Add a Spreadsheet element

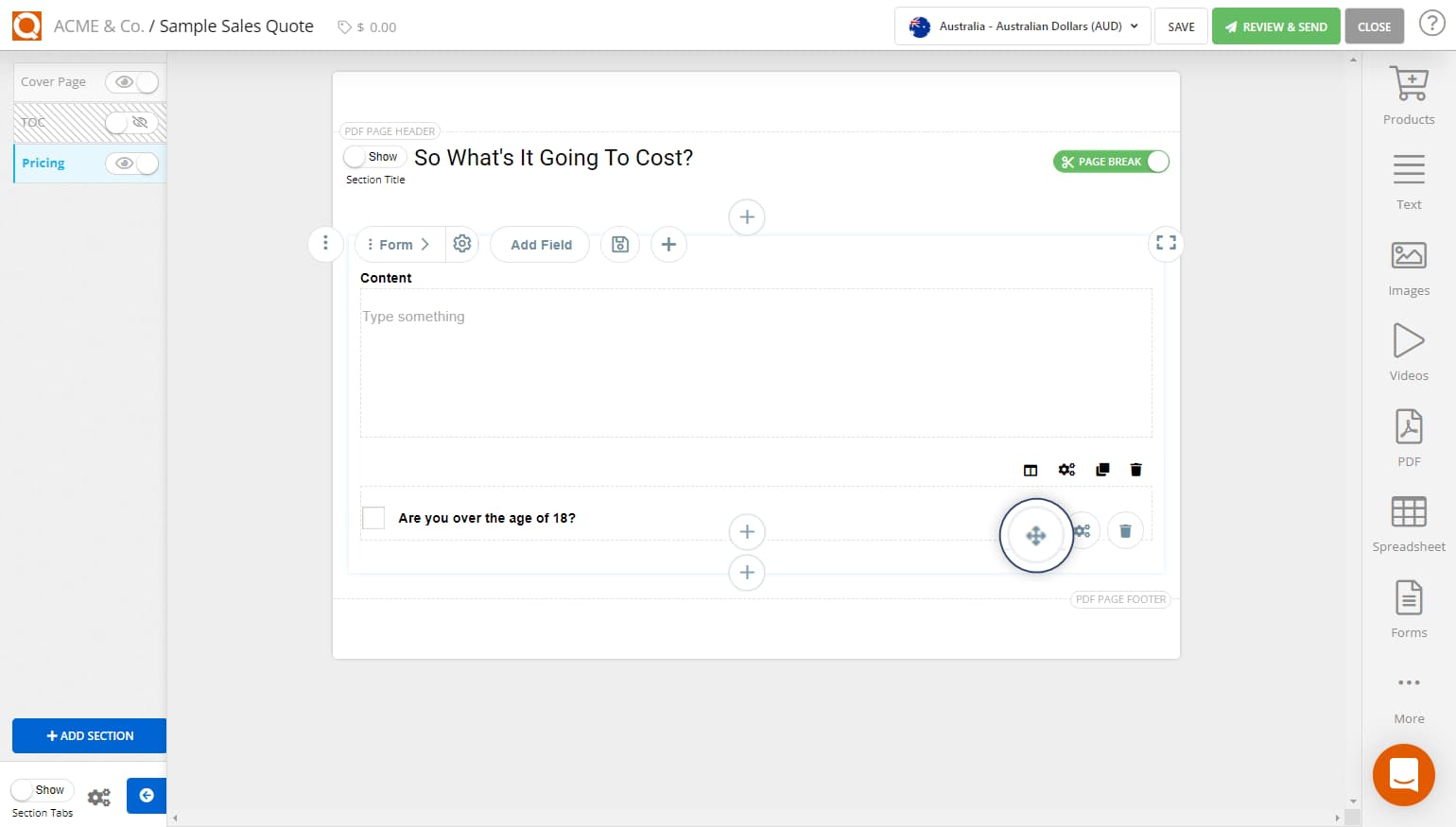point(1408,522)
